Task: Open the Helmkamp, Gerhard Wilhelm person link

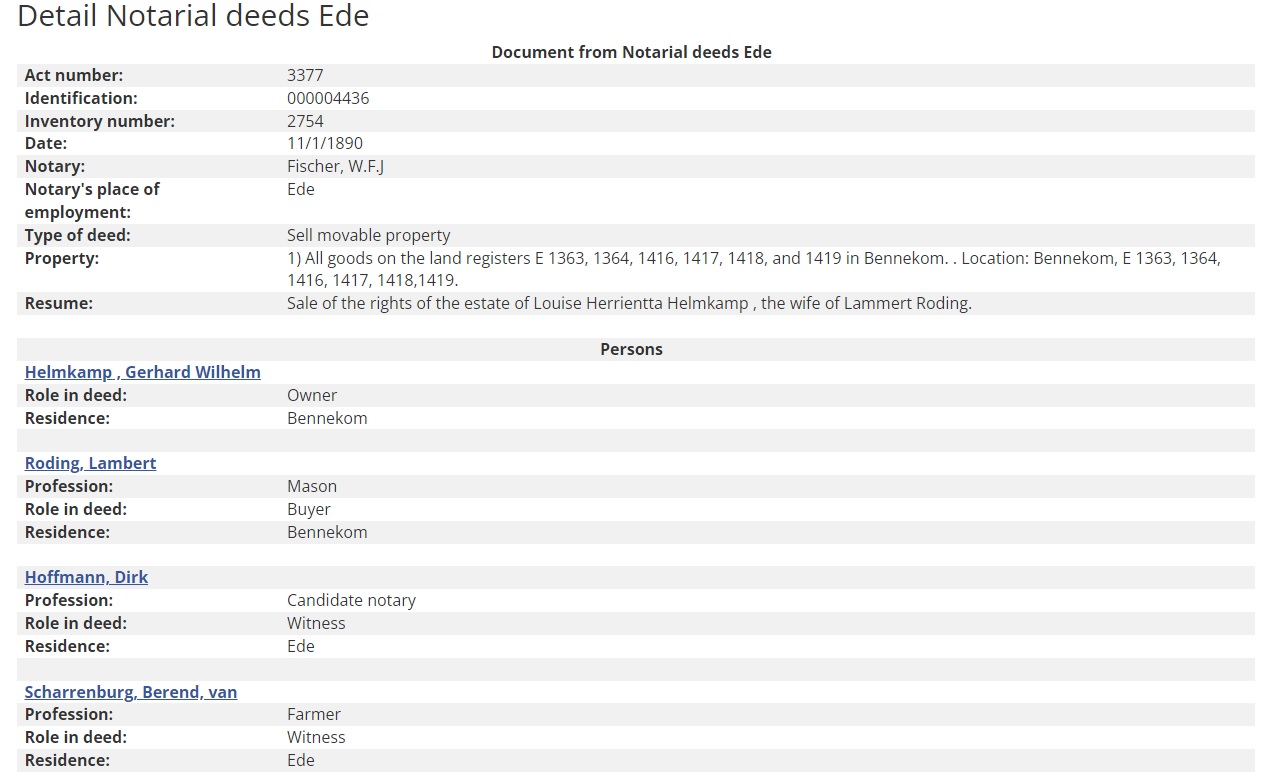Action: [x=142, y=372]
